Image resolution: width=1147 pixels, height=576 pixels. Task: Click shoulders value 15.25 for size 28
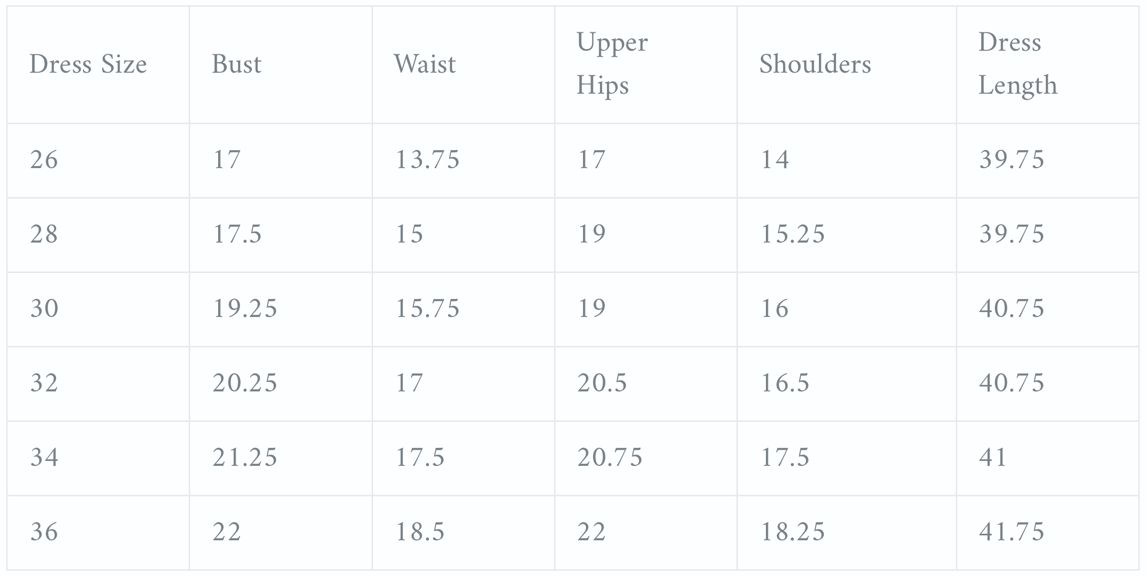(x=793, y=235)
